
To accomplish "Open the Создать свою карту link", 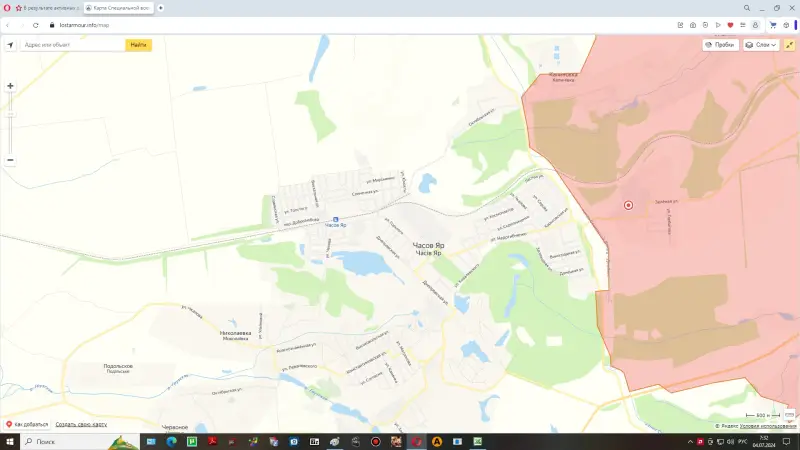I will click(81, 424).
